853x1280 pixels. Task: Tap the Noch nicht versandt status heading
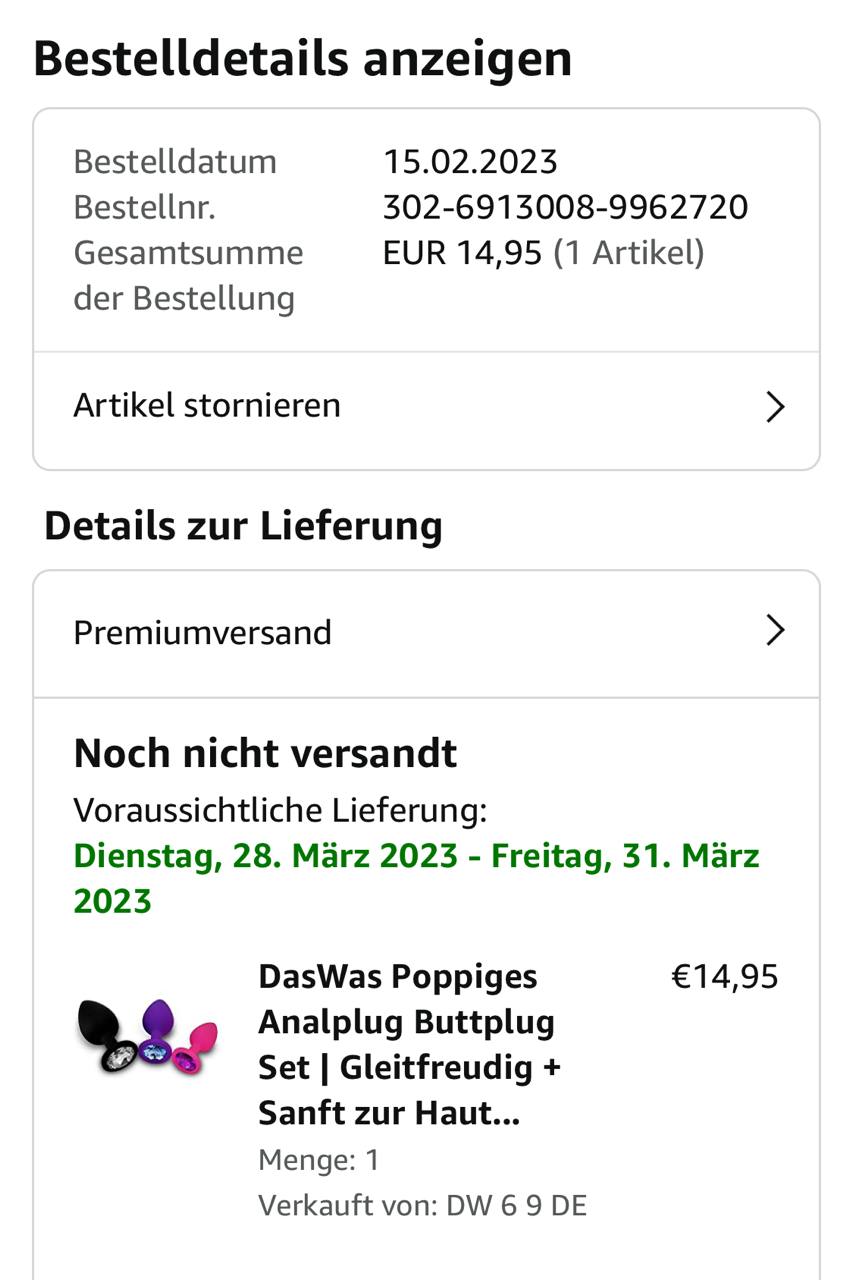click(x=265, y=753)
